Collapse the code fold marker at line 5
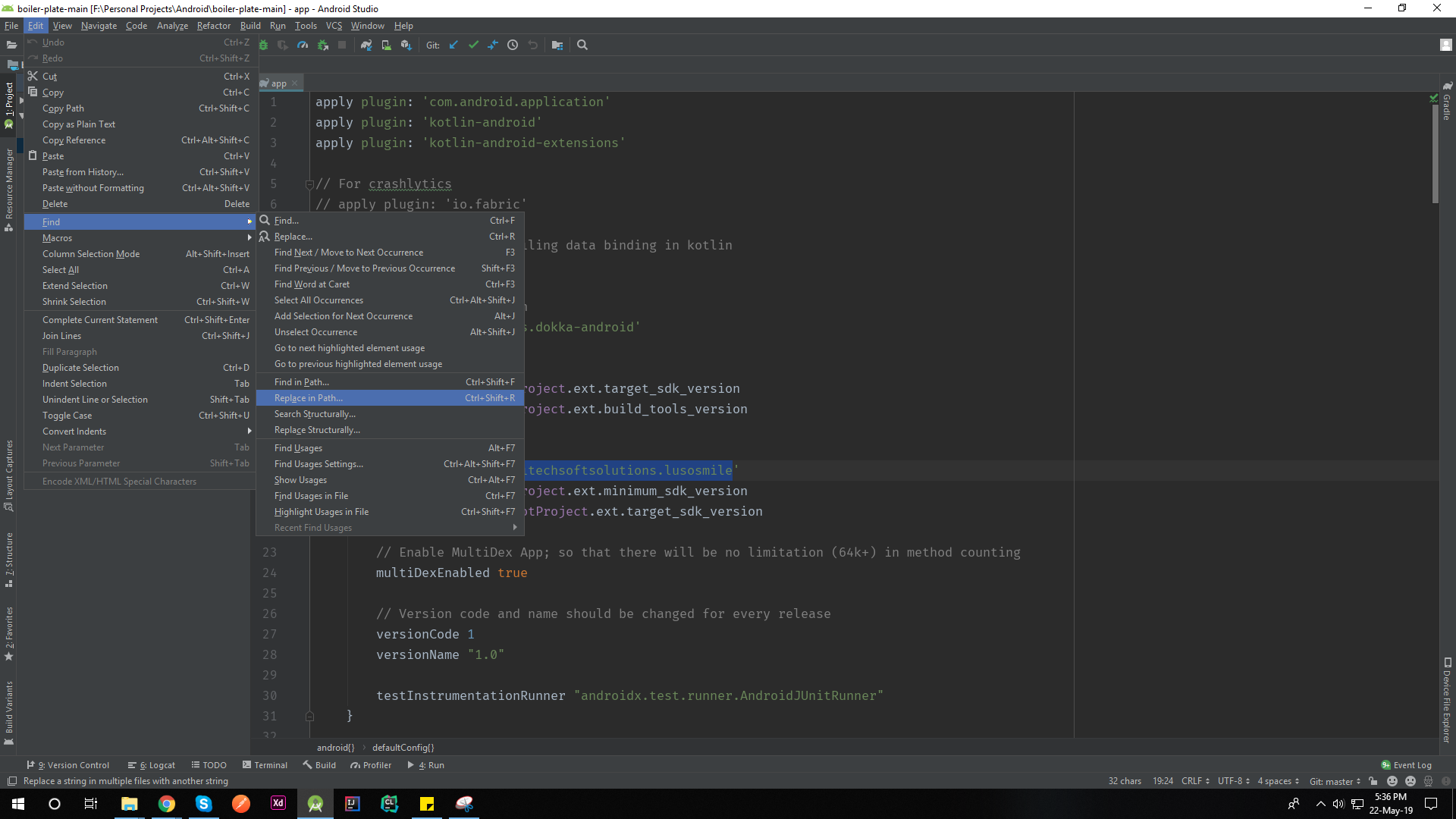The width and height of the screenshot is (1456, 819). tap(309, 184)
